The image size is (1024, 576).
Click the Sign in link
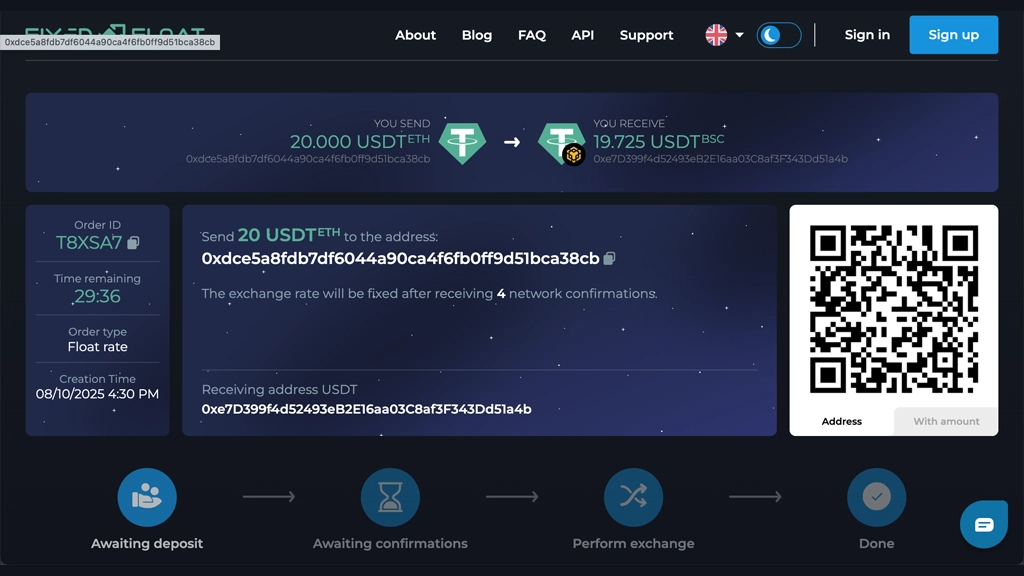(x=867, y=35)
